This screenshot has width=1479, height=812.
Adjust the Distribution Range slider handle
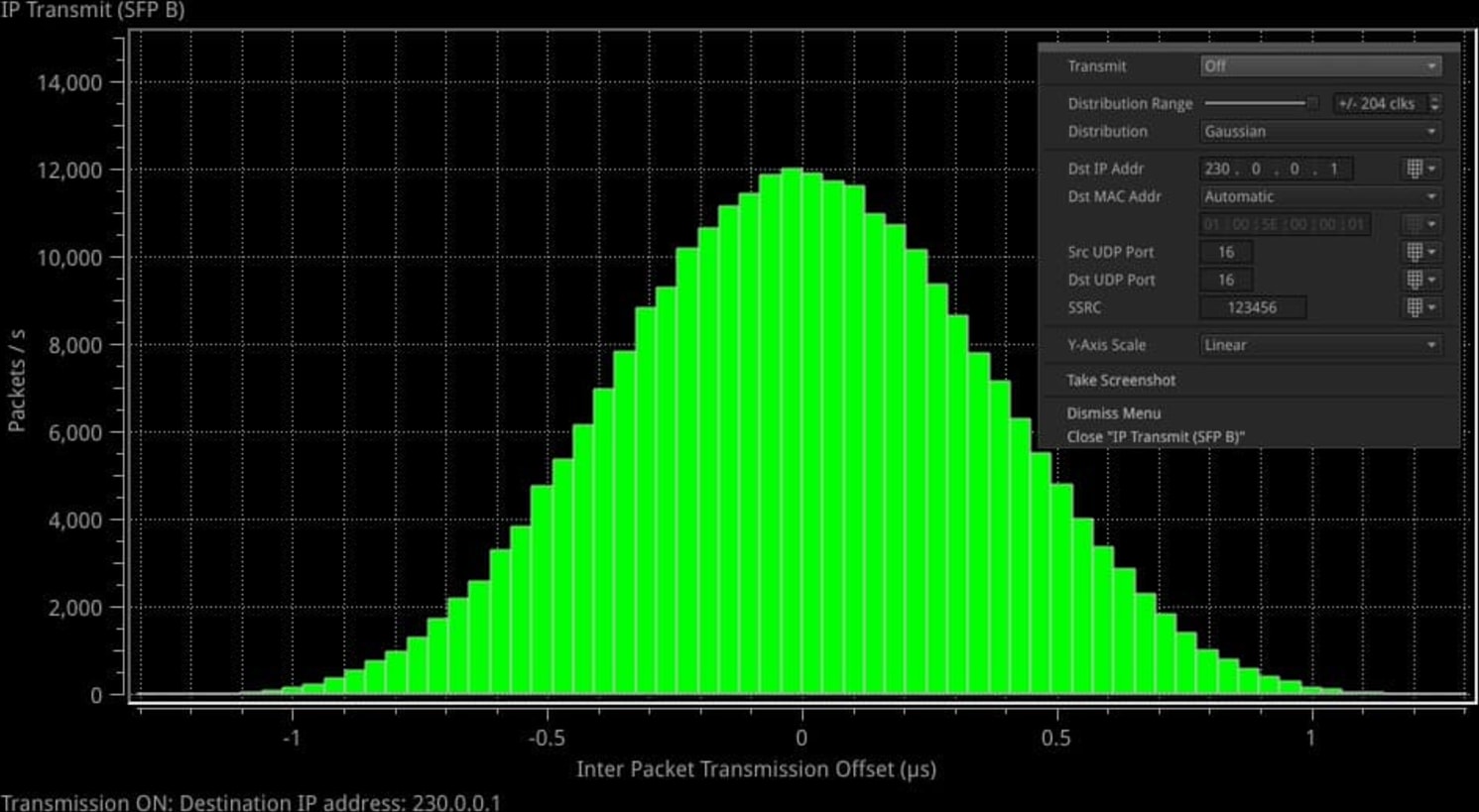click(x=1310, y=101)
